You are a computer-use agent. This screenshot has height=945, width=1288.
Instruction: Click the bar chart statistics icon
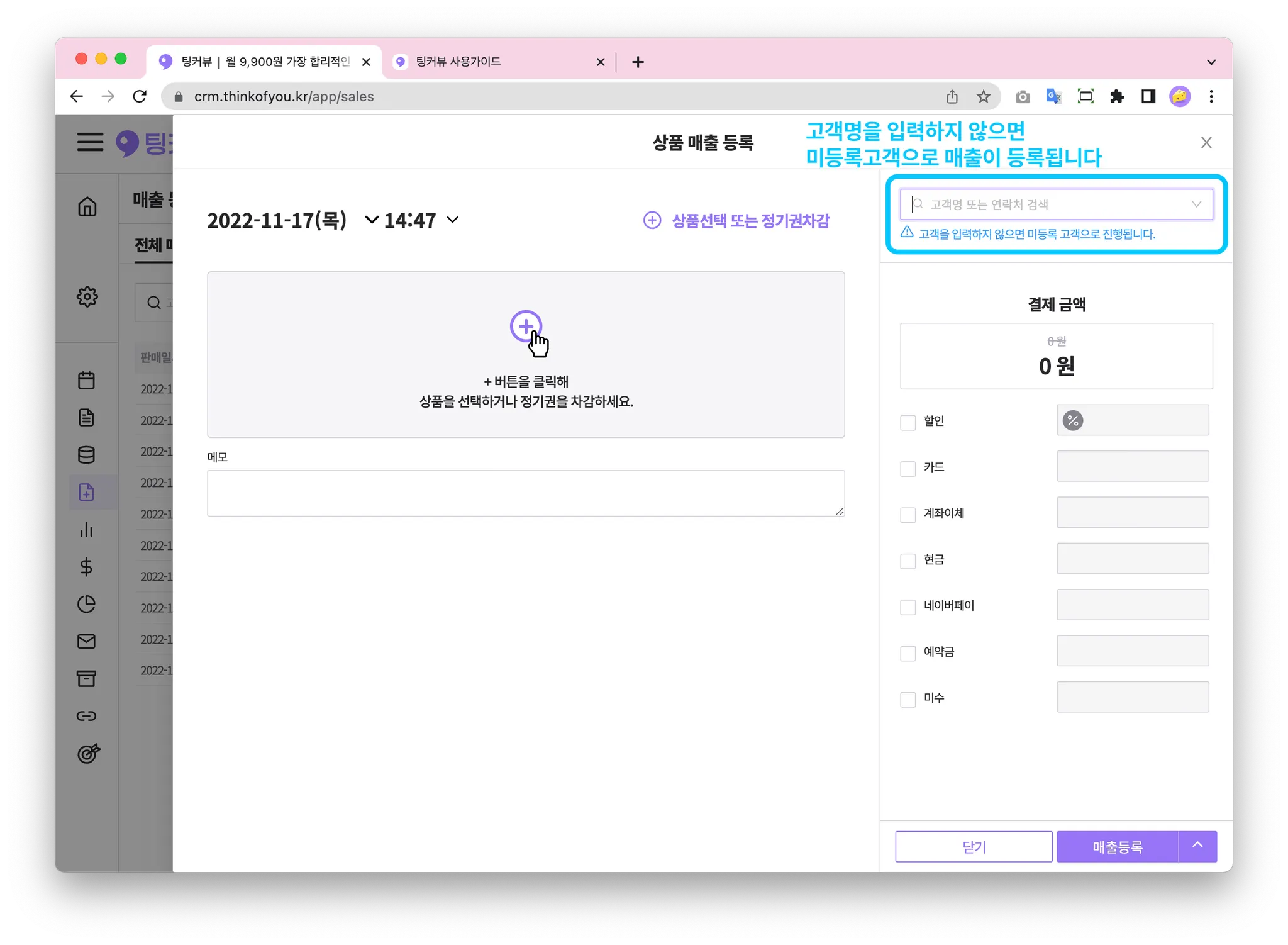87,530
